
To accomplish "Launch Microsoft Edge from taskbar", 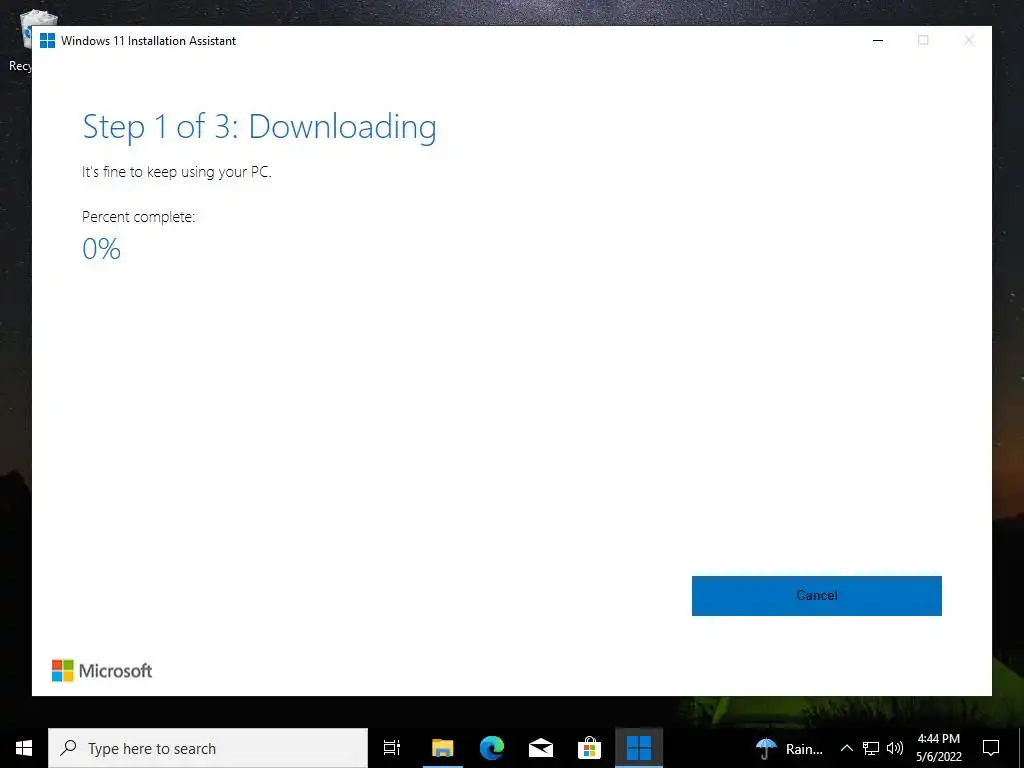I will tap(492, 748).
